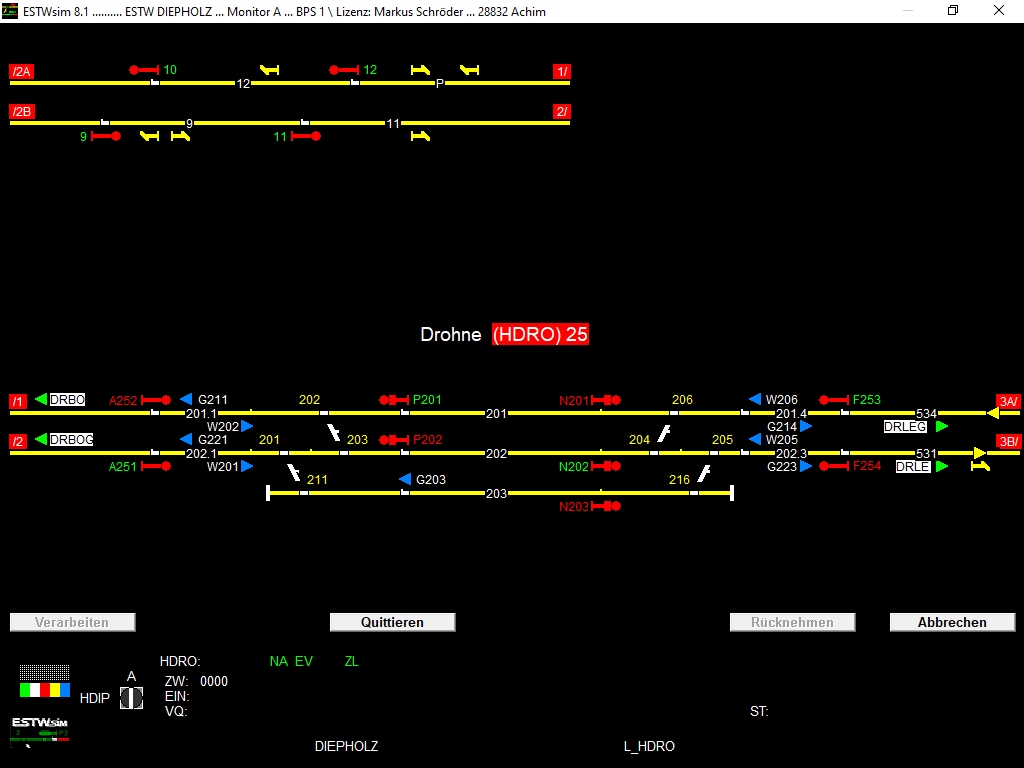Select signal N203 below track 203
Viewport: 1024px width, 768px height.
606,507
